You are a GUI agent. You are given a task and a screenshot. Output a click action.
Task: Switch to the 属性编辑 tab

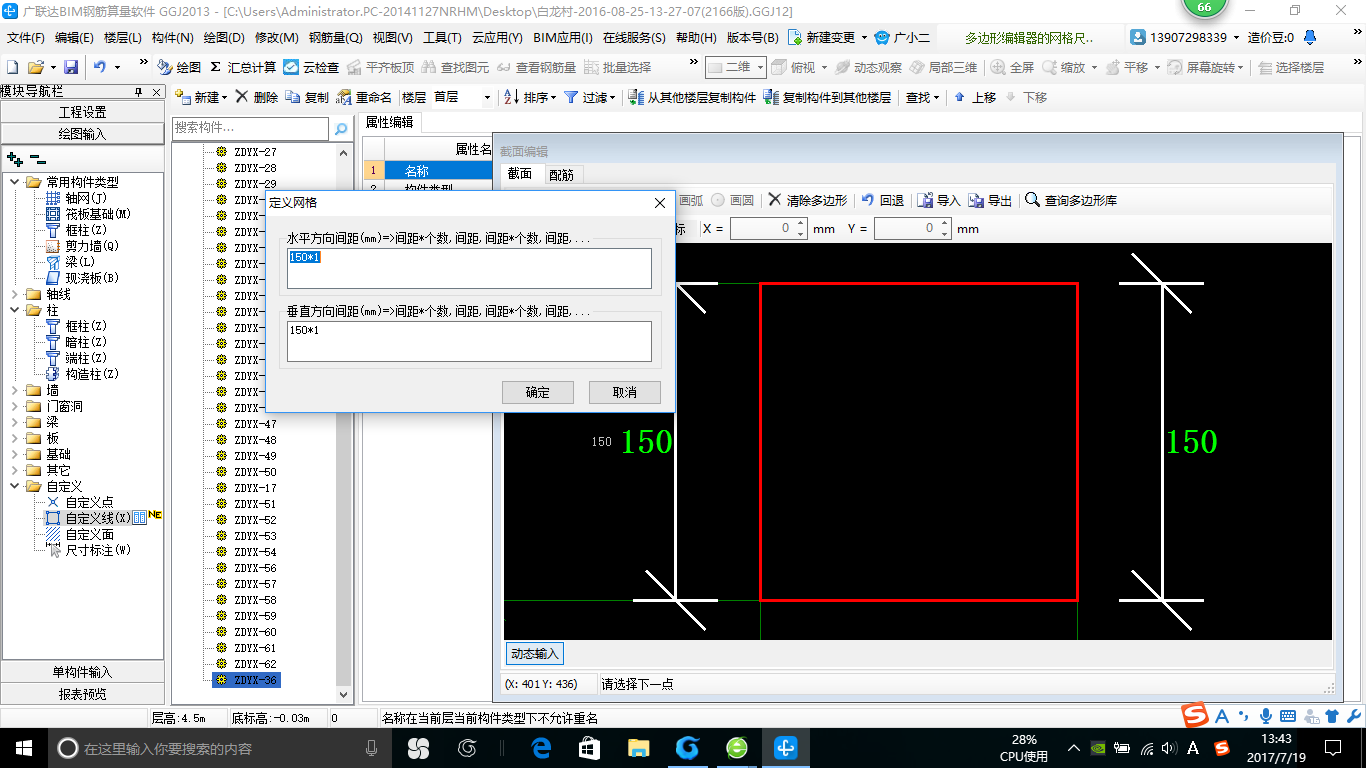coord(389,122)
